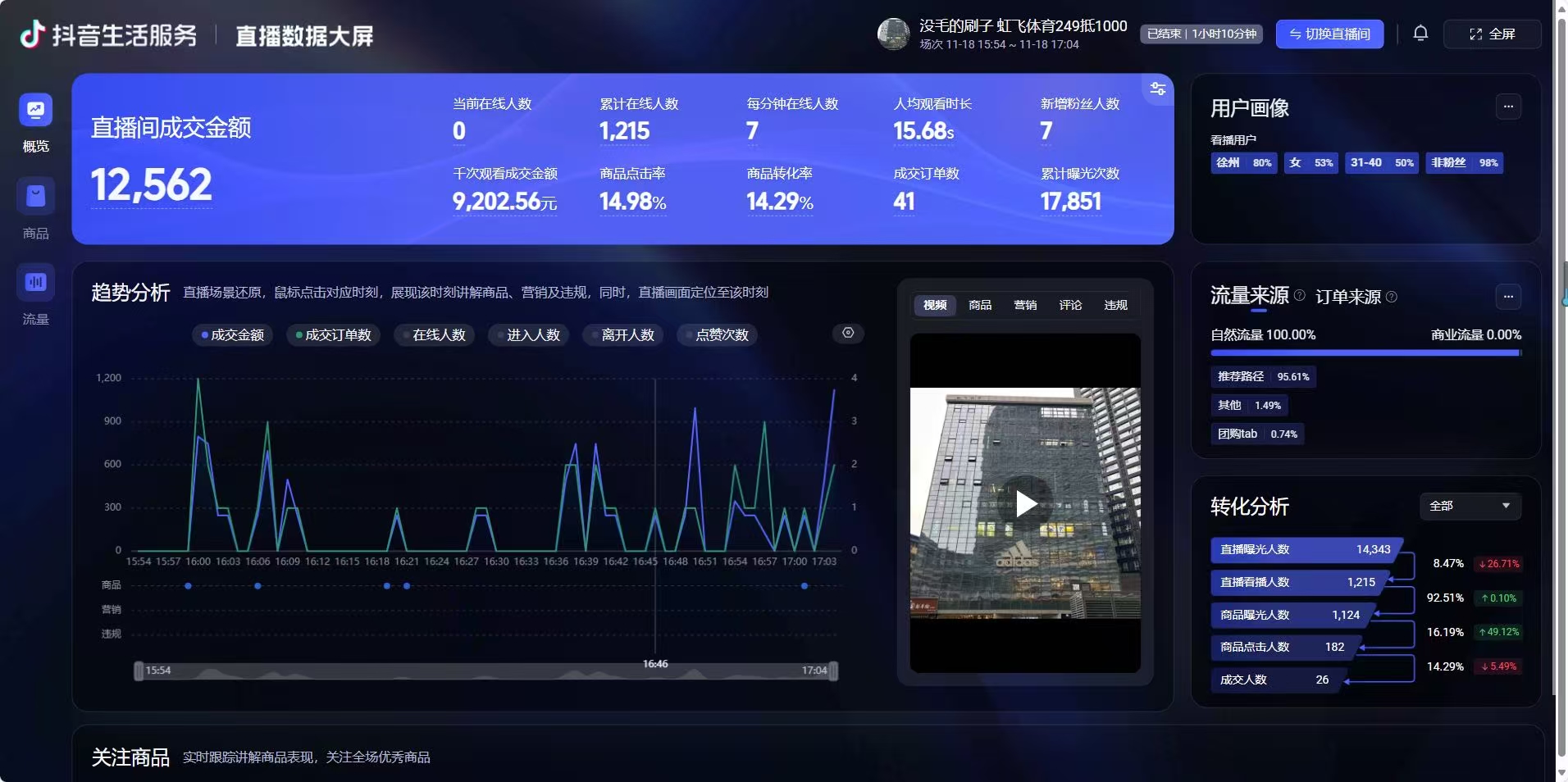Switch to the 评论 tab
1568x782 pixels.
tap(1070, 305)
